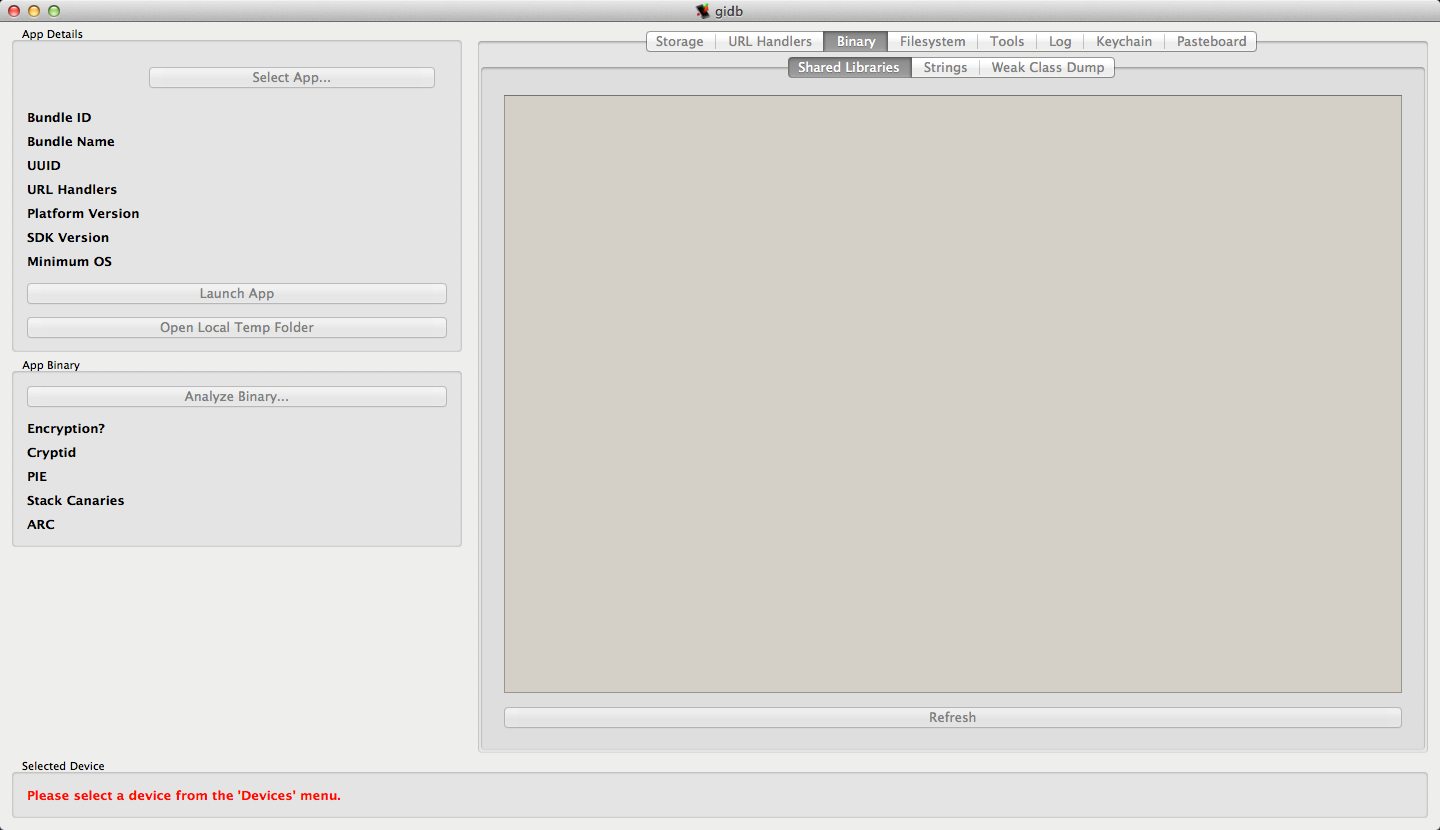Open the URL Handlers tab
The image size is (1440, 830).
pyautogui.click(x=769, y=41)
